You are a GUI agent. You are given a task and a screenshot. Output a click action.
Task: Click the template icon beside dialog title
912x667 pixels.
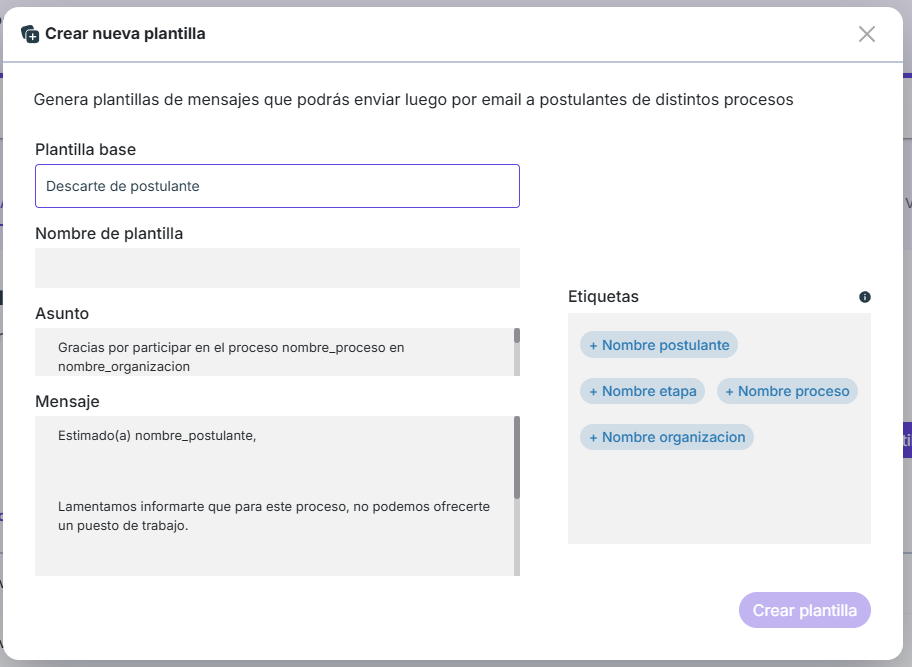pos(30,34)
